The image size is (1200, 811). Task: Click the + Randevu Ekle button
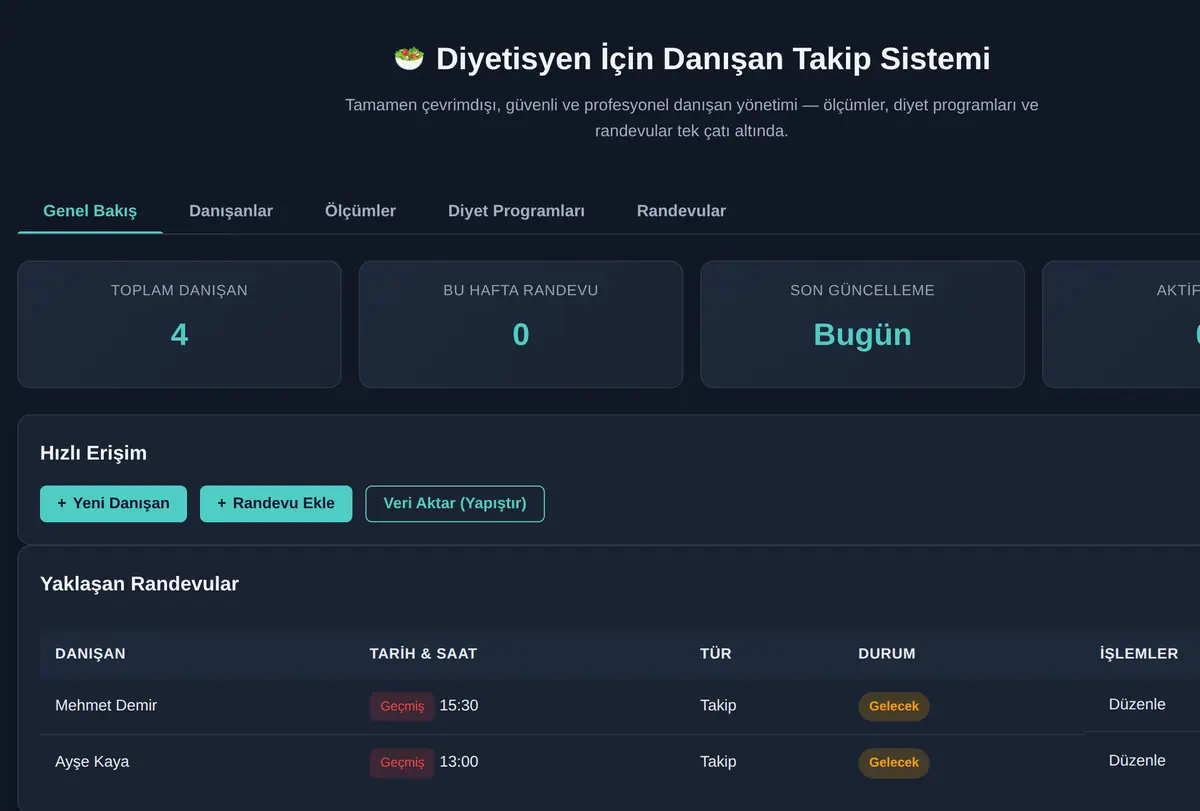point(276,503)
